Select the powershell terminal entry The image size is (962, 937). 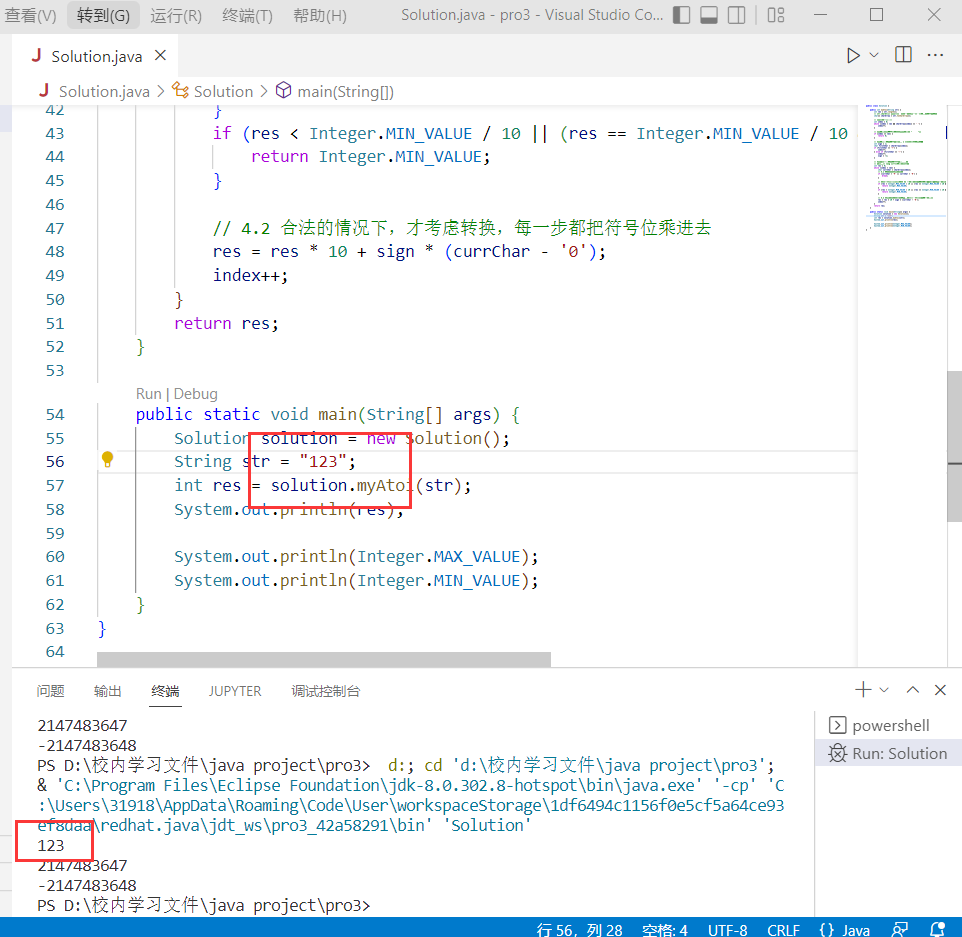point(889,725)
